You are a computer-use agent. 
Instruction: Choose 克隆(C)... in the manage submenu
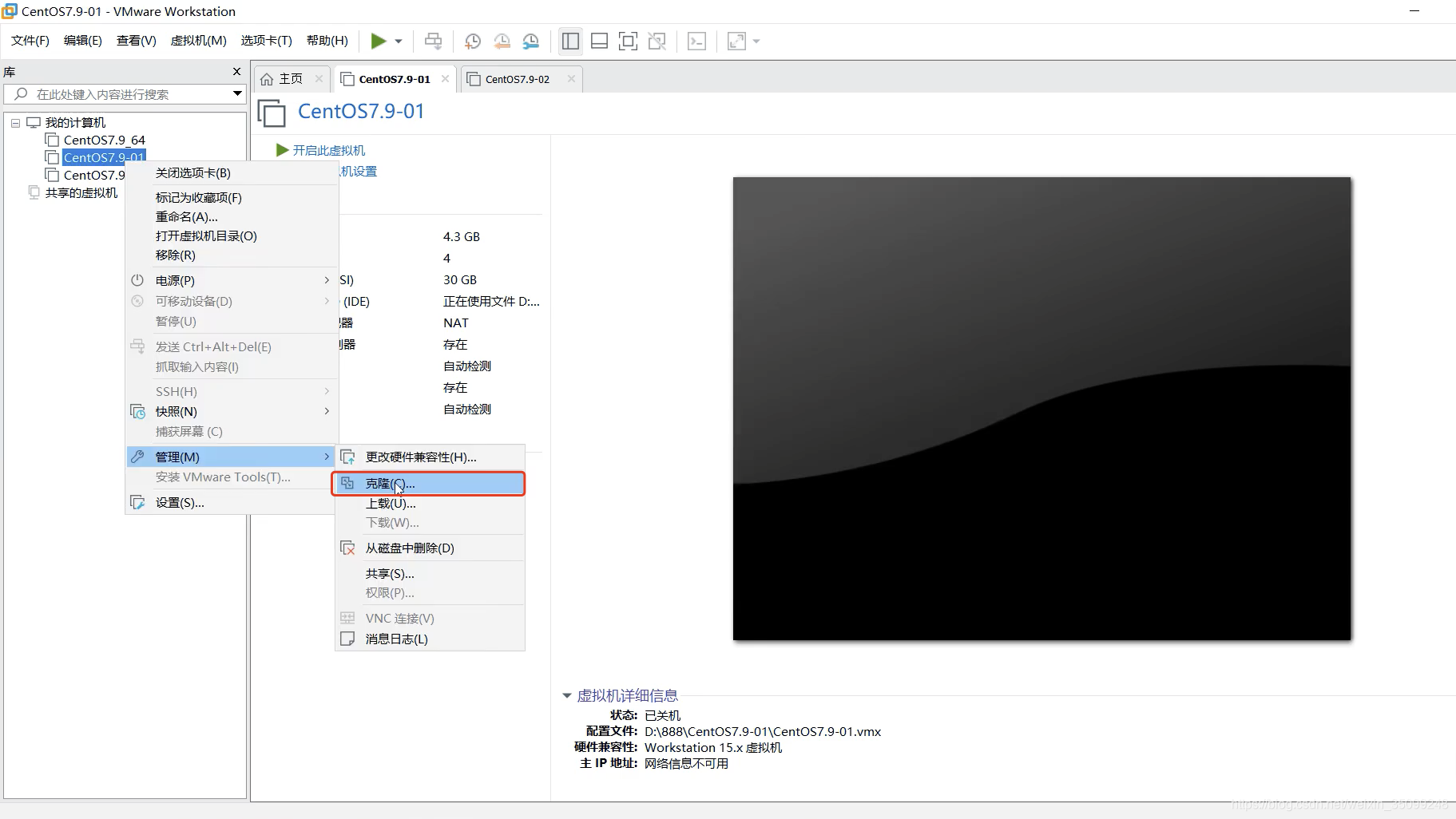click(430, 483)
